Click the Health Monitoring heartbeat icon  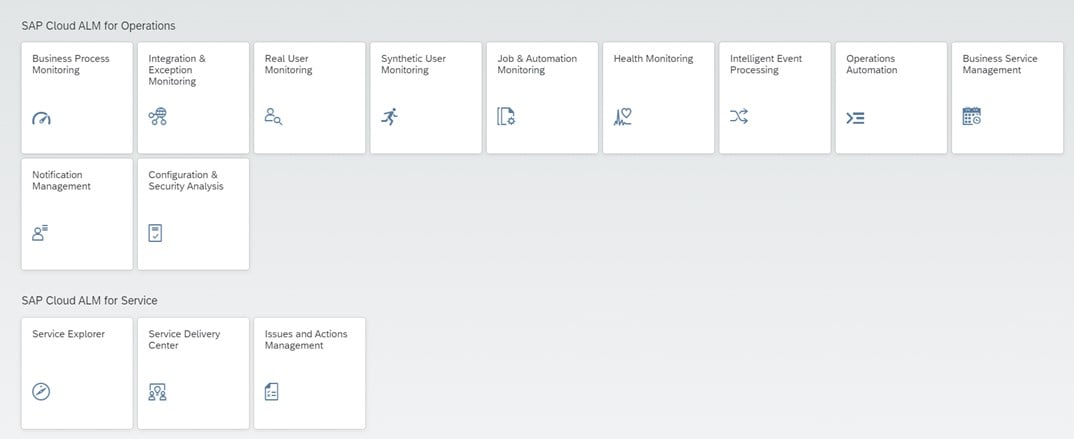point(622,117)
